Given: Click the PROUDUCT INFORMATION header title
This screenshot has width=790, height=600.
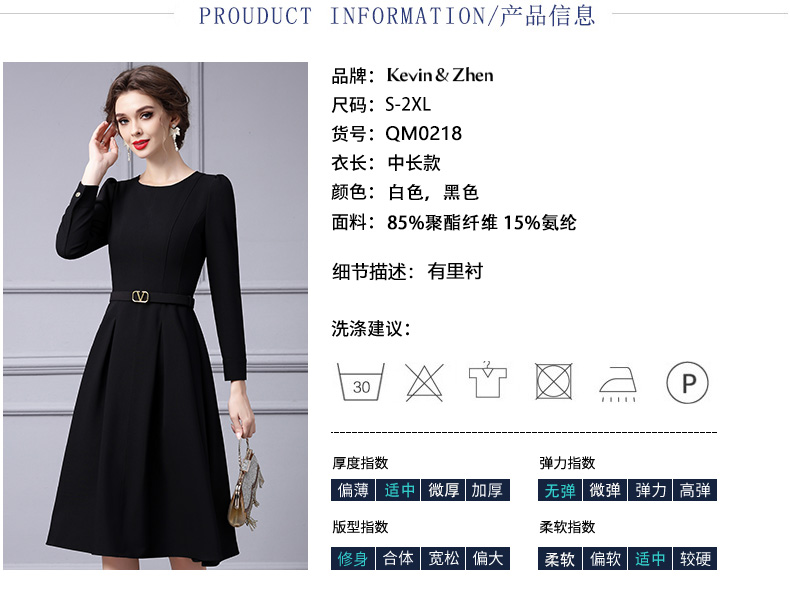Looking at the screenshot, I should coord(397,15).
